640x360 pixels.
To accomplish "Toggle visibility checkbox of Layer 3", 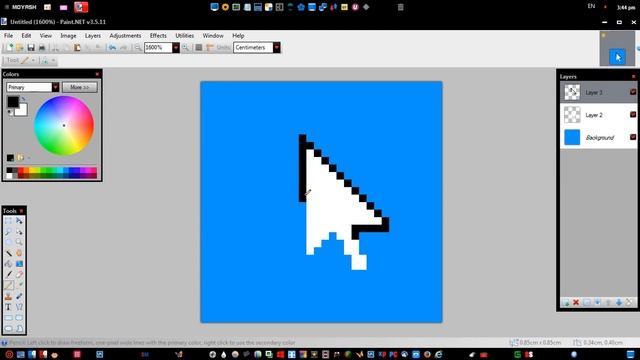I will [633, 92].
